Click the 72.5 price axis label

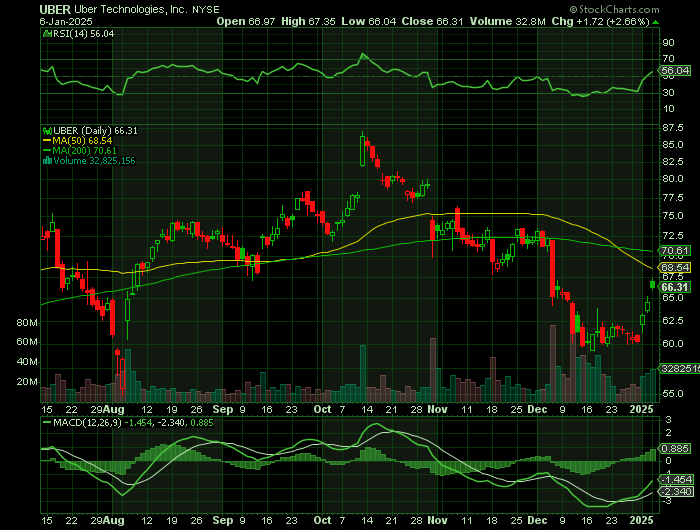pos(673,235)
